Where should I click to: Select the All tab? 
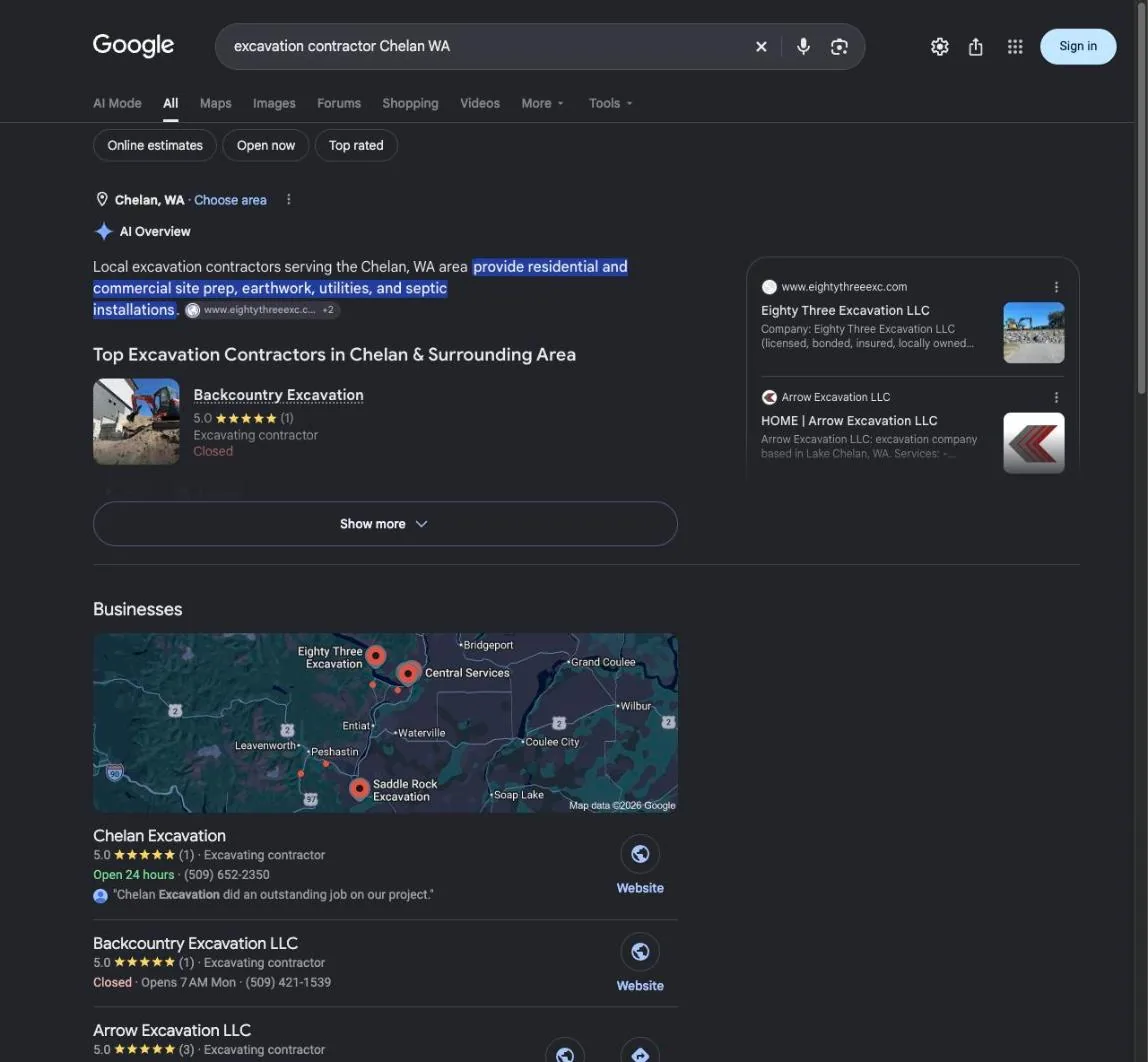tap(171, 103)
